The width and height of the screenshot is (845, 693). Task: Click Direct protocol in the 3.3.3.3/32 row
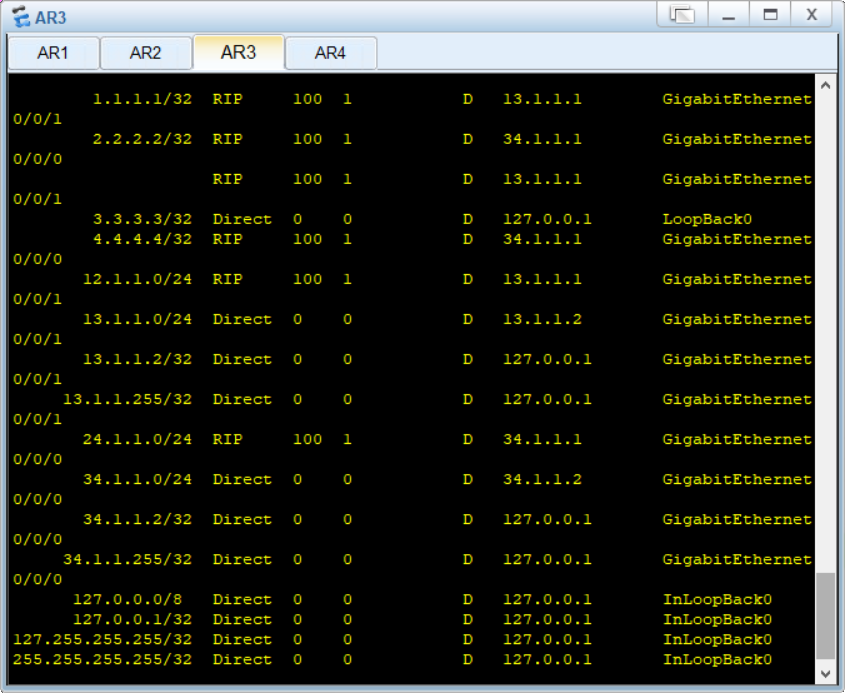pos(242,219)
